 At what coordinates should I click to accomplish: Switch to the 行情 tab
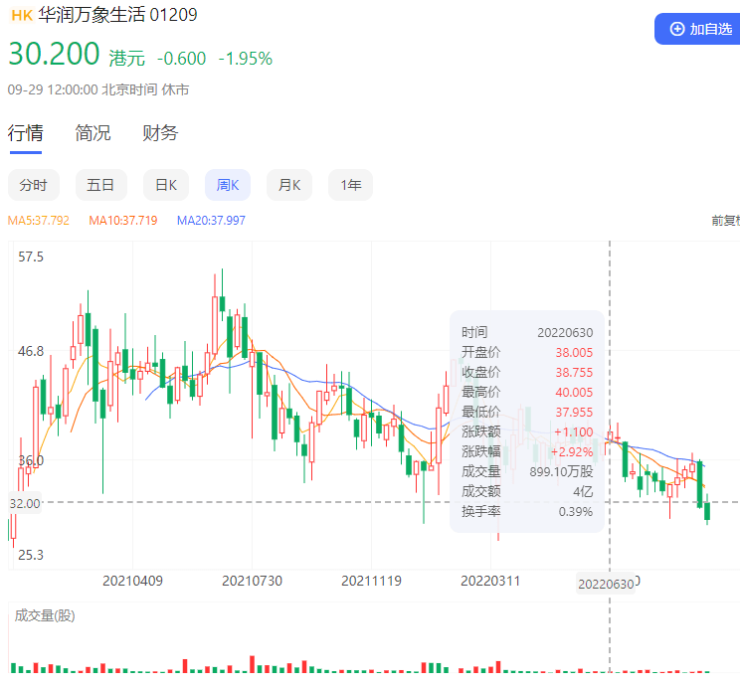coord(25,133)
